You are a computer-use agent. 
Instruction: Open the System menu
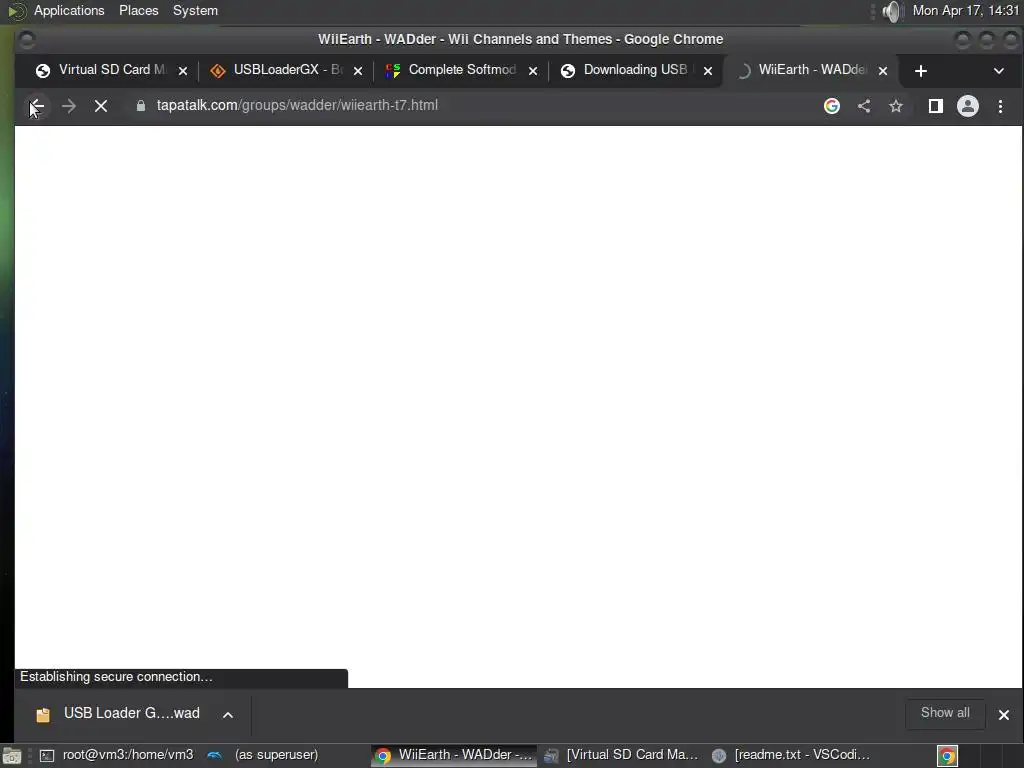(x=195, y=10)
